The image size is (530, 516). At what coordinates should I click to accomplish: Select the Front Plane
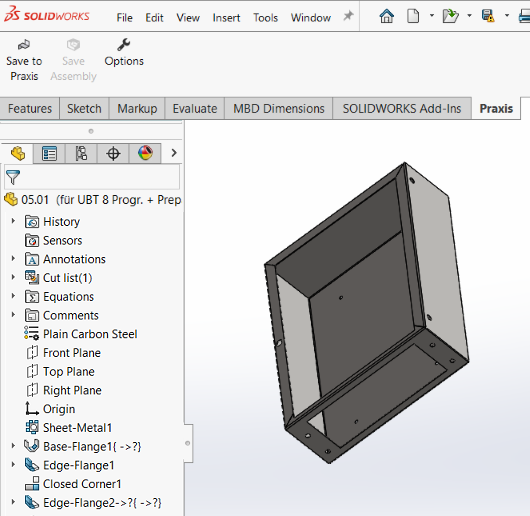pyautogui.click(x=63, y=353)
